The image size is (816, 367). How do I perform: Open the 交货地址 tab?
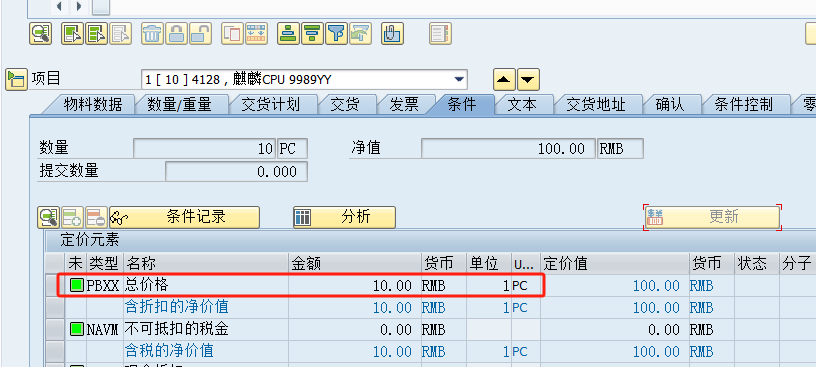coord(595,105)
